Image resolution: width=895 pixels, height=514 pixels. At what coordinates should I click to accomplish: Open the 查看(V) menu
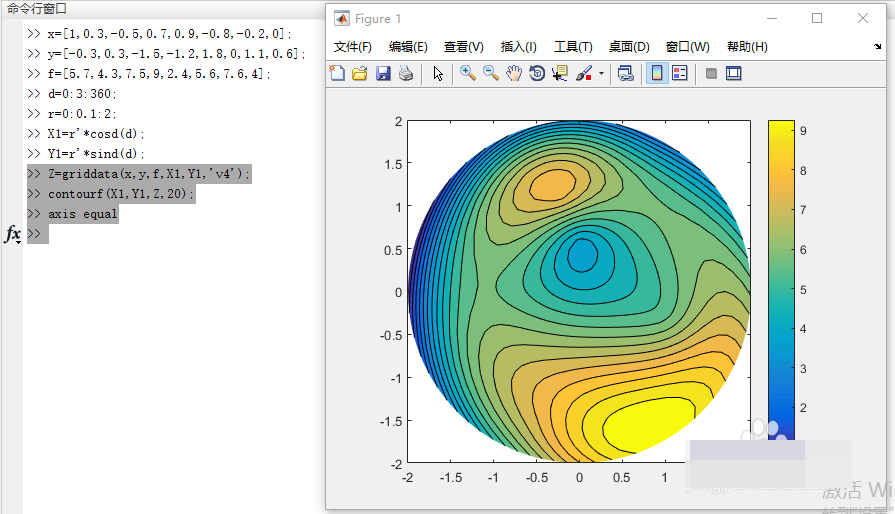point(463,47)
